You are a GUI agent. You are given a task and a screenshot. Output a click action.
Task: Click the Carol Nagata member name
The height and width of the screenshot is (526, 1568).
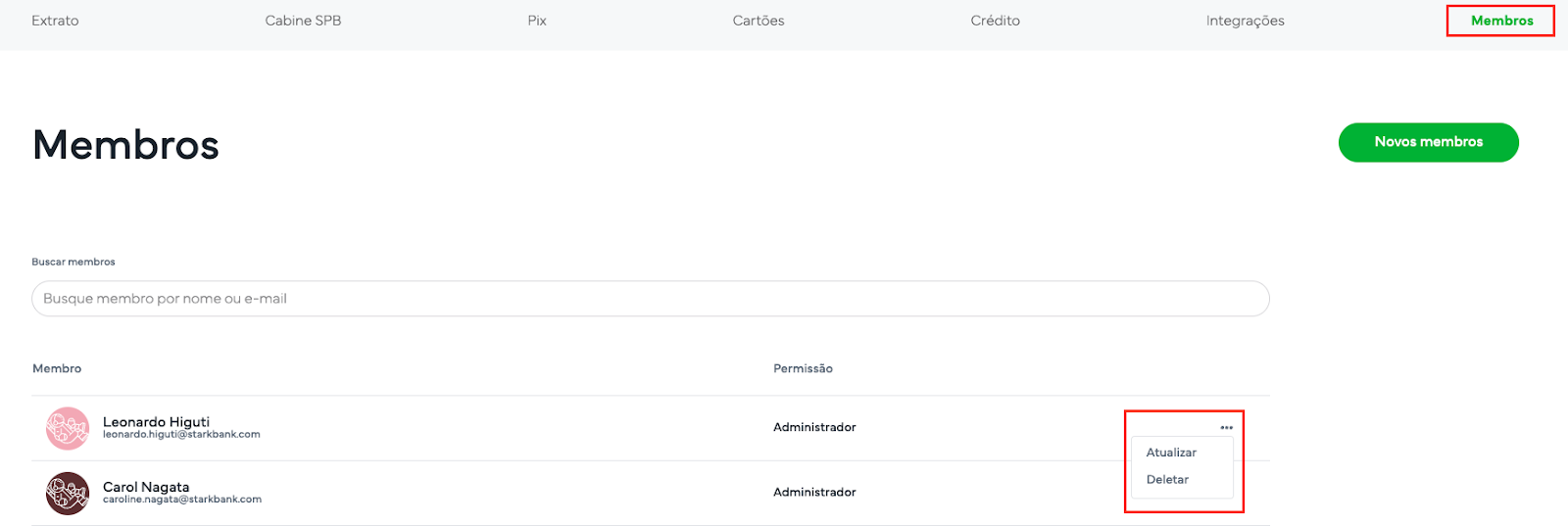pos(146,486)
